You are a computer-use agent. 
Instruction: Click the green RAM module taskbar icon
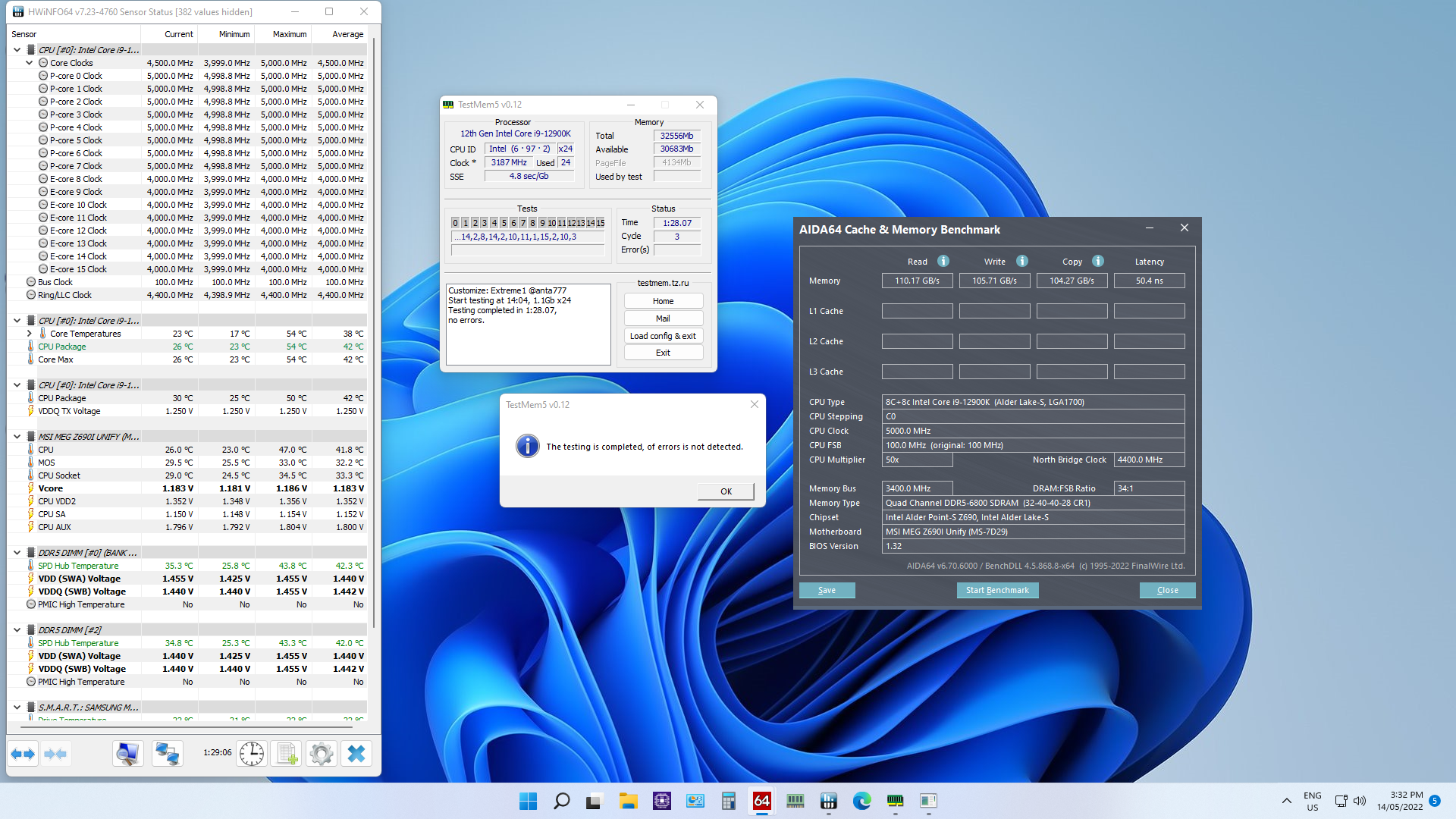[x=795, y=801]
